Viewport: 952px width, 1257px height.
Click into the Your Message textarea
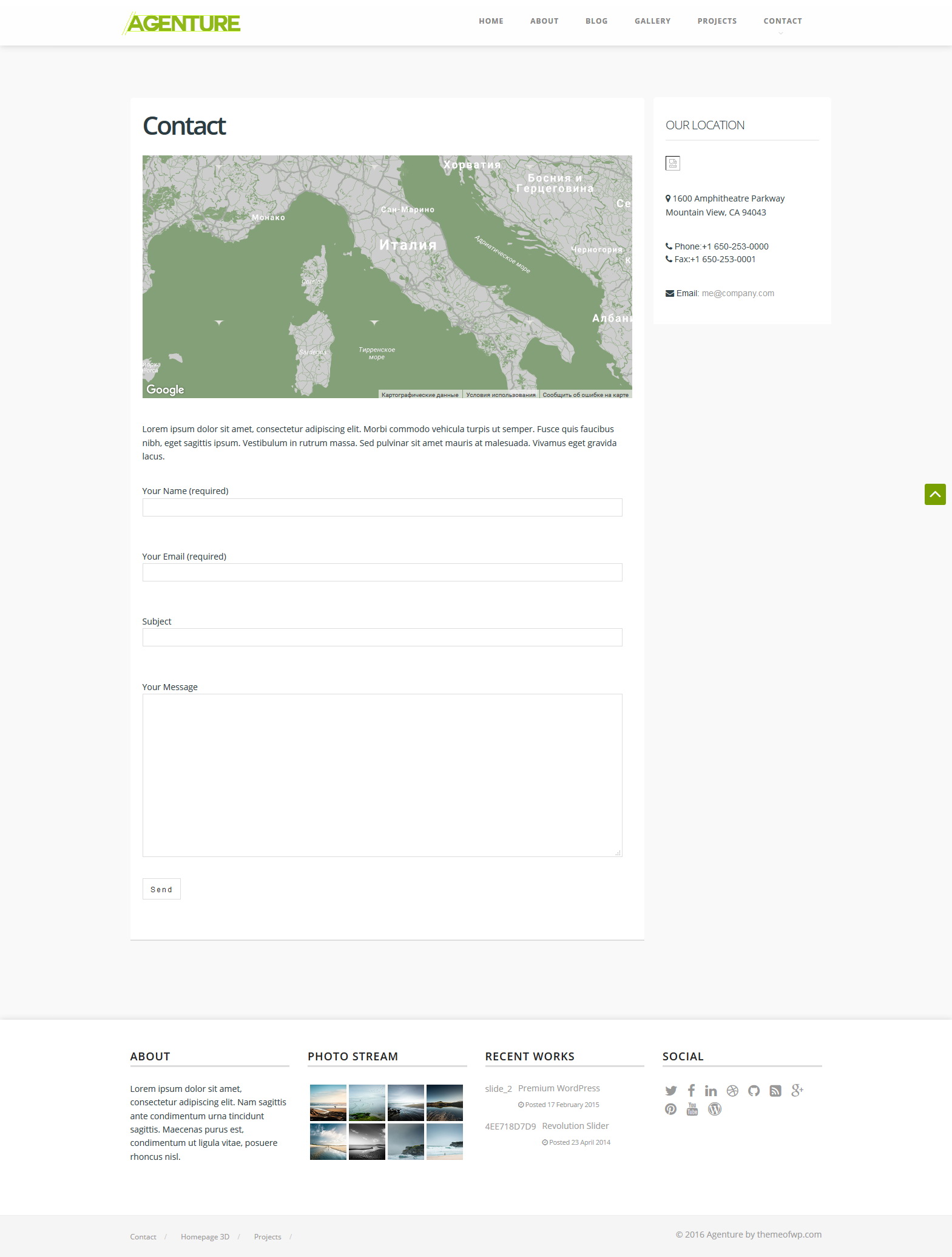[382, 775]
